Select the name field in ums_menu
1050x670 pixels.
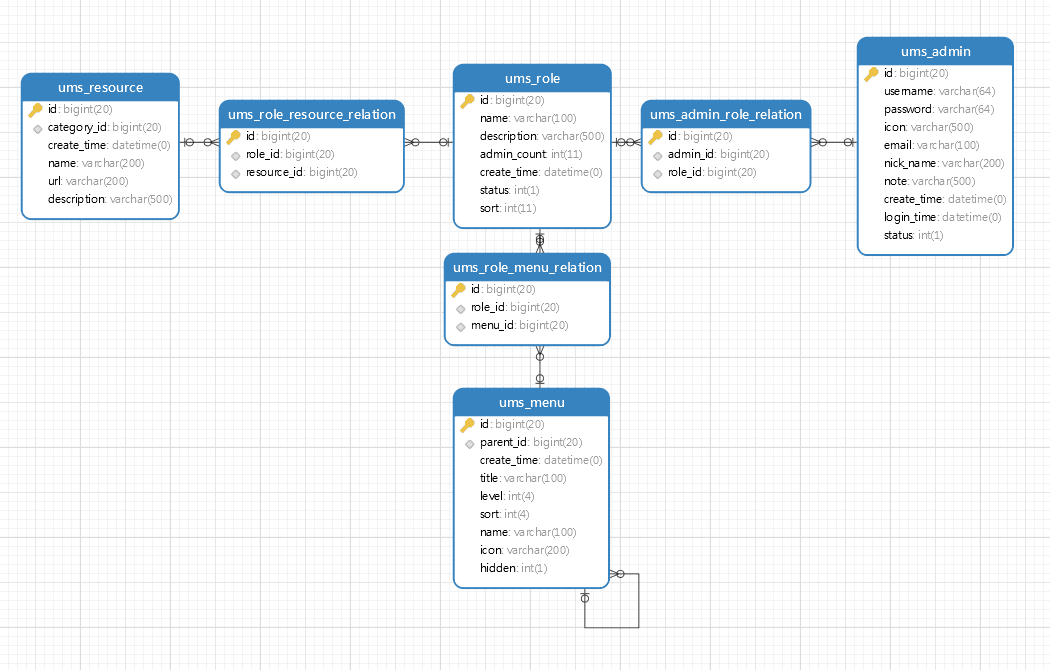pos(528,533)
